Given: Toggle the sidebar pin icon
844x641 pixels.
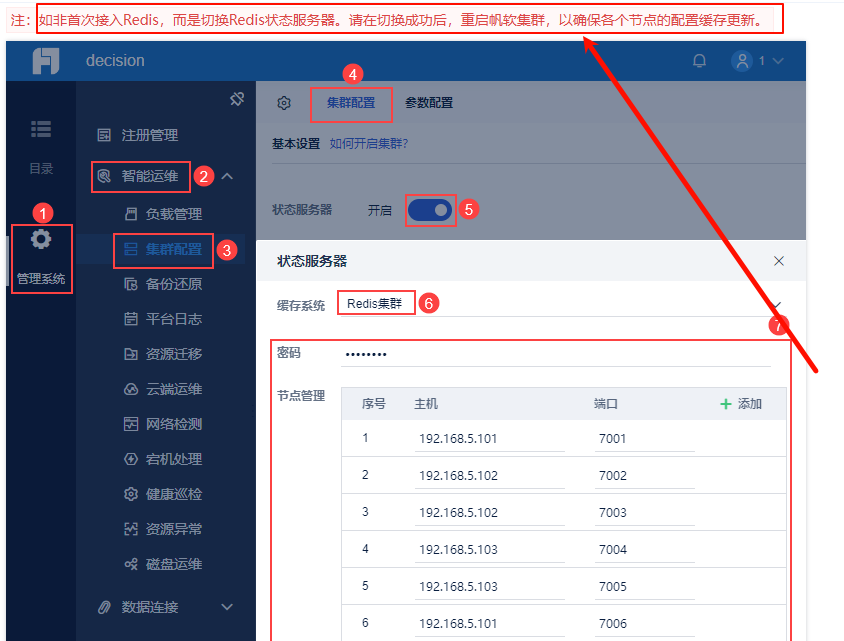Looking at the screenshot, I should (237, 99).
